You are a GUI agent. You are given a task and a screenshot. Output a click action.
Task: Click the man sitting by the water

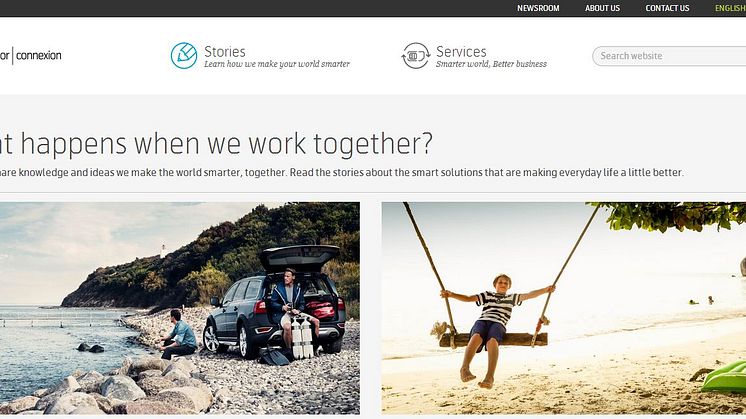click(178, 334)
